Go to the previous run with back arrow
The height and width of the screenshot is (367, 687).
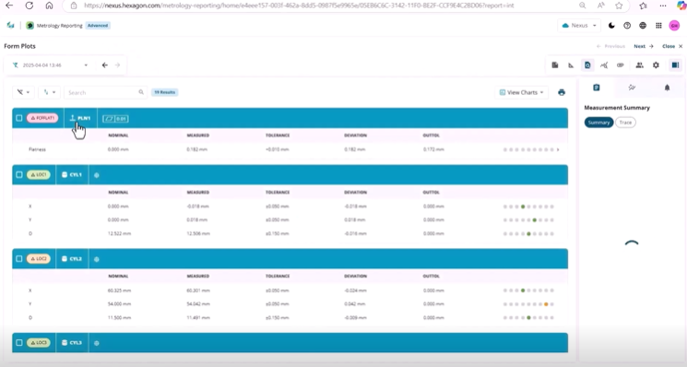pyautogui.click(x=105, y=65)
